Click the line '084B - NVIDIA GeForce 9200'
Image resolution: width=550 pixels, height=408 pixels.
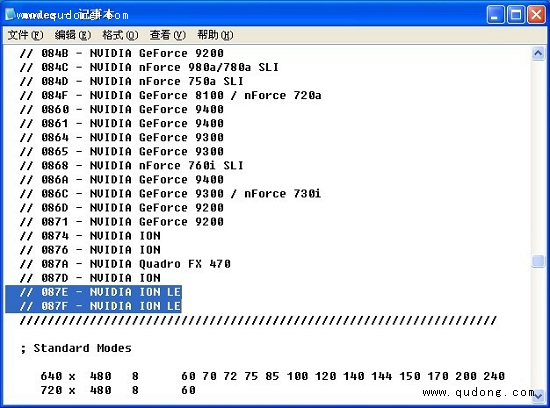[121, 53]
